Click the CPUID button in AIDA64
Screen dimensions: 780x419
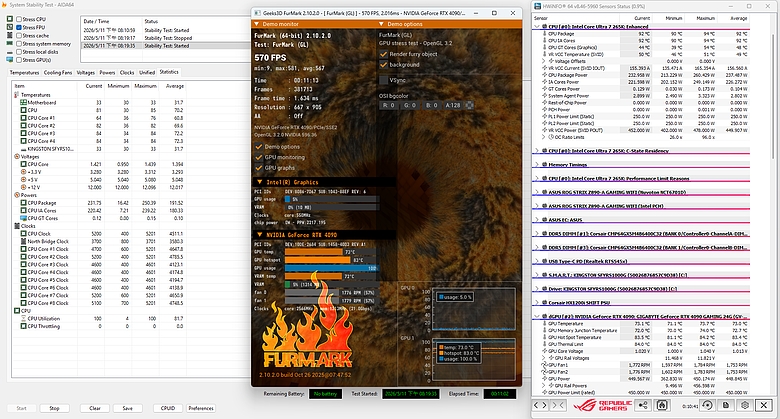(x=168, y=408)
